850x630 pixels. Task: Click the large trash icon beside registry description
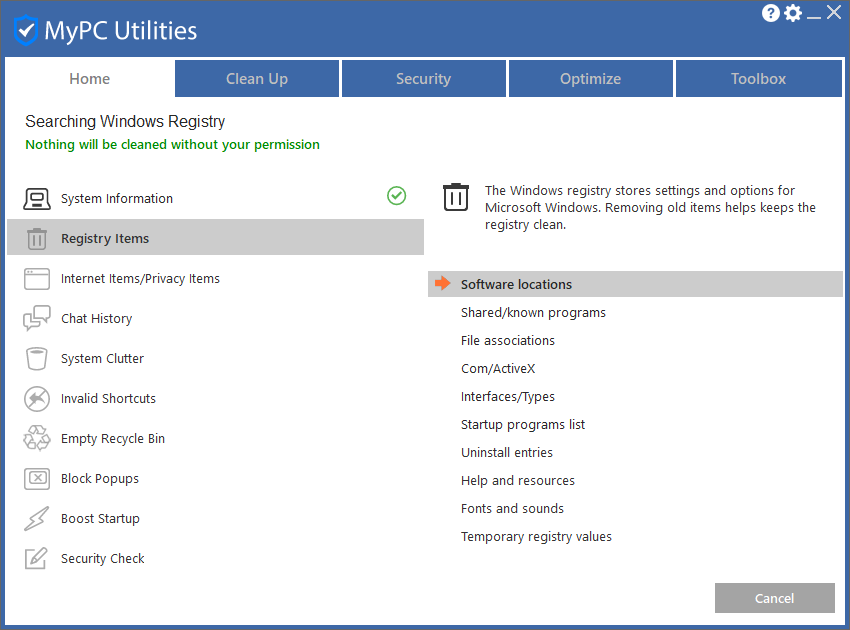point(456,197)
